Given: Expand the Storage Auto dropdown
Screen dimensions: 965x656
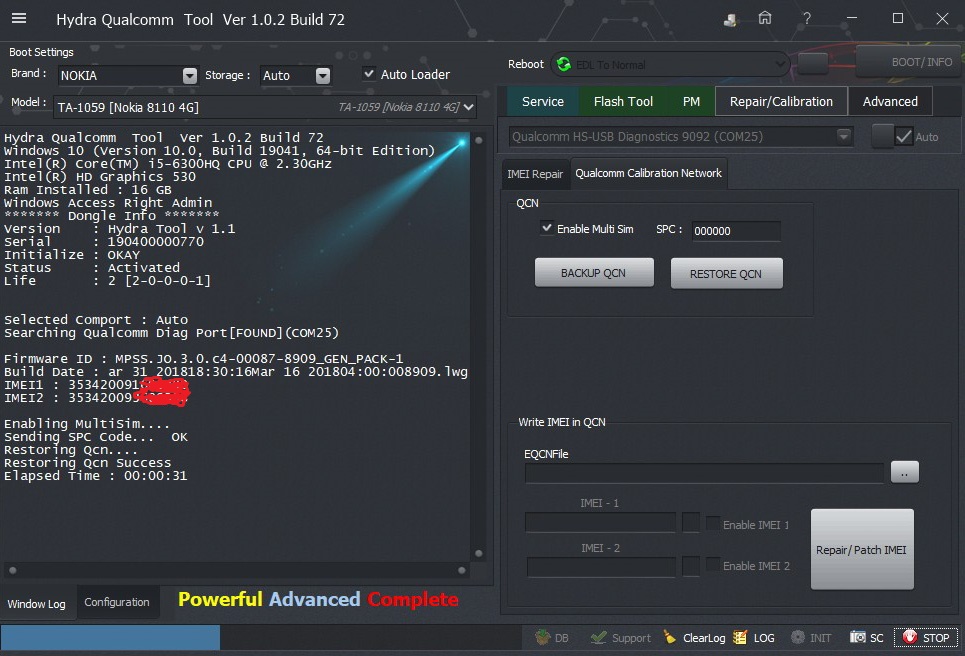Looking at the screenshot, I should [322, 76].
